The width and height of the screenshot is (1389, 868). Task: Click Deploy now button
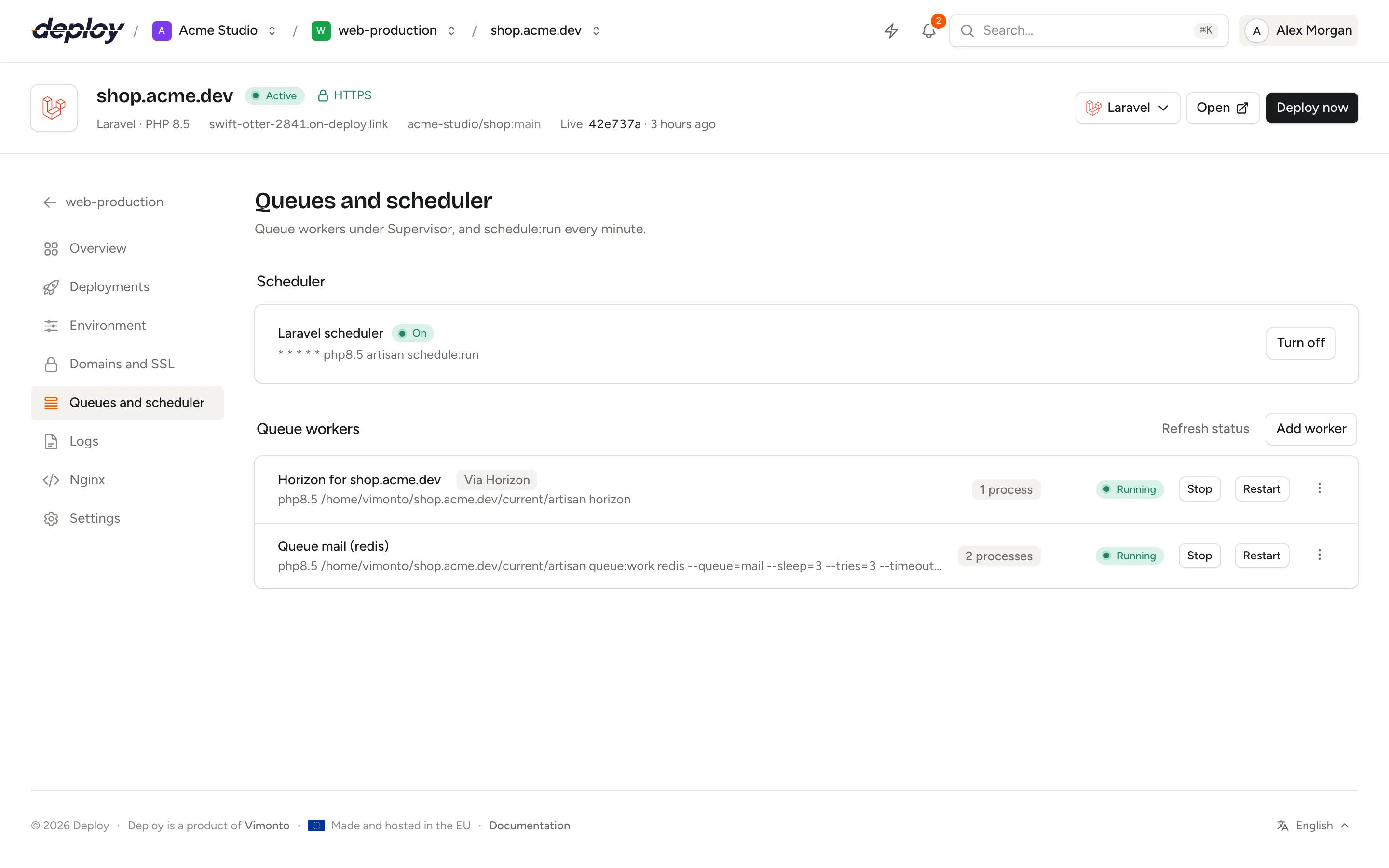click(x=1311, y=108)
